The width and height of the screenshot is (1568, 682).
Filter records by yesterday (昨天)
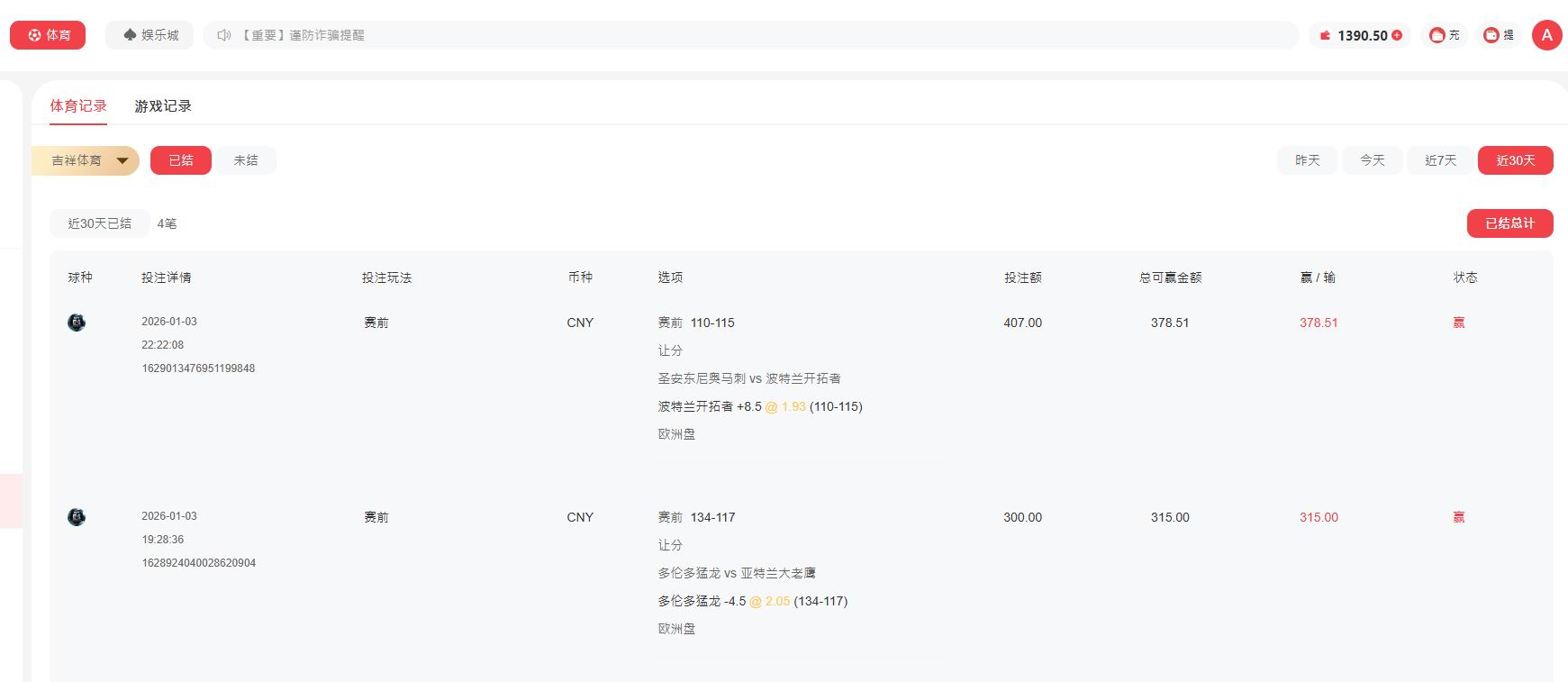[1307, 160]
